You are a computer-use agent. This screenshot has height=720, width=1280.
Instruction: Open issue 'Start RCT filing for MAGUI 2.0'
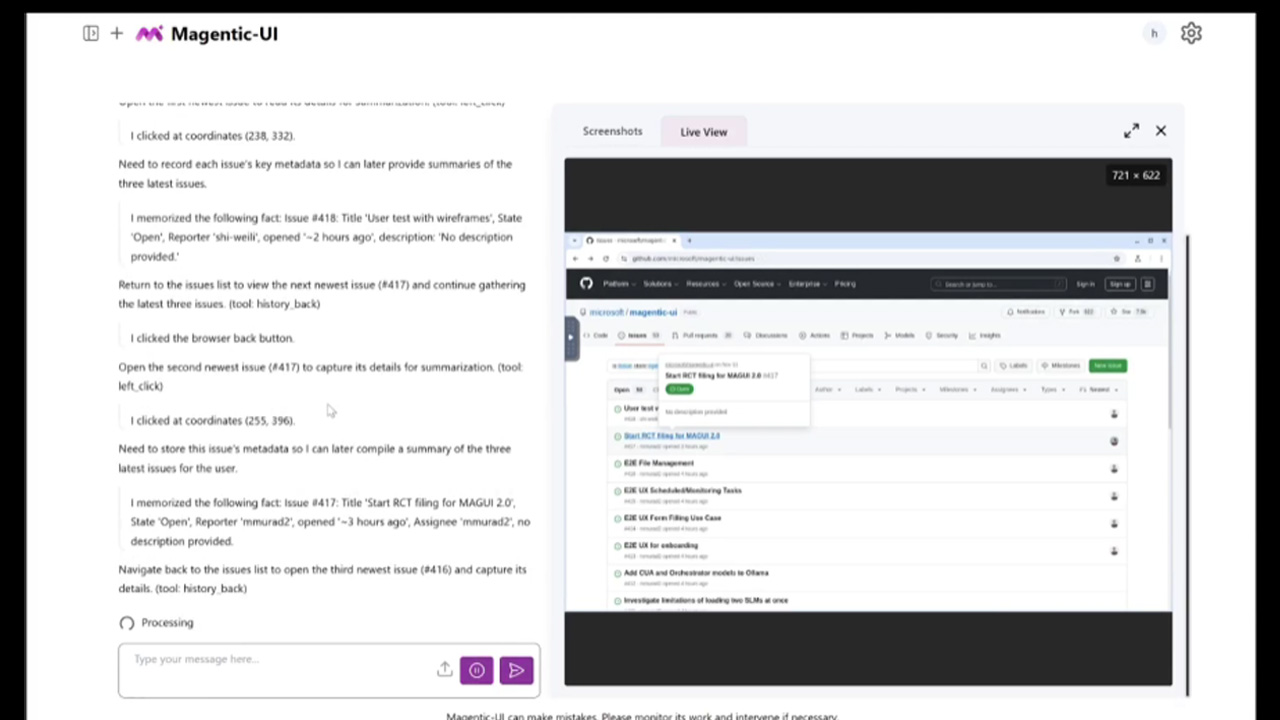[672, 436]
